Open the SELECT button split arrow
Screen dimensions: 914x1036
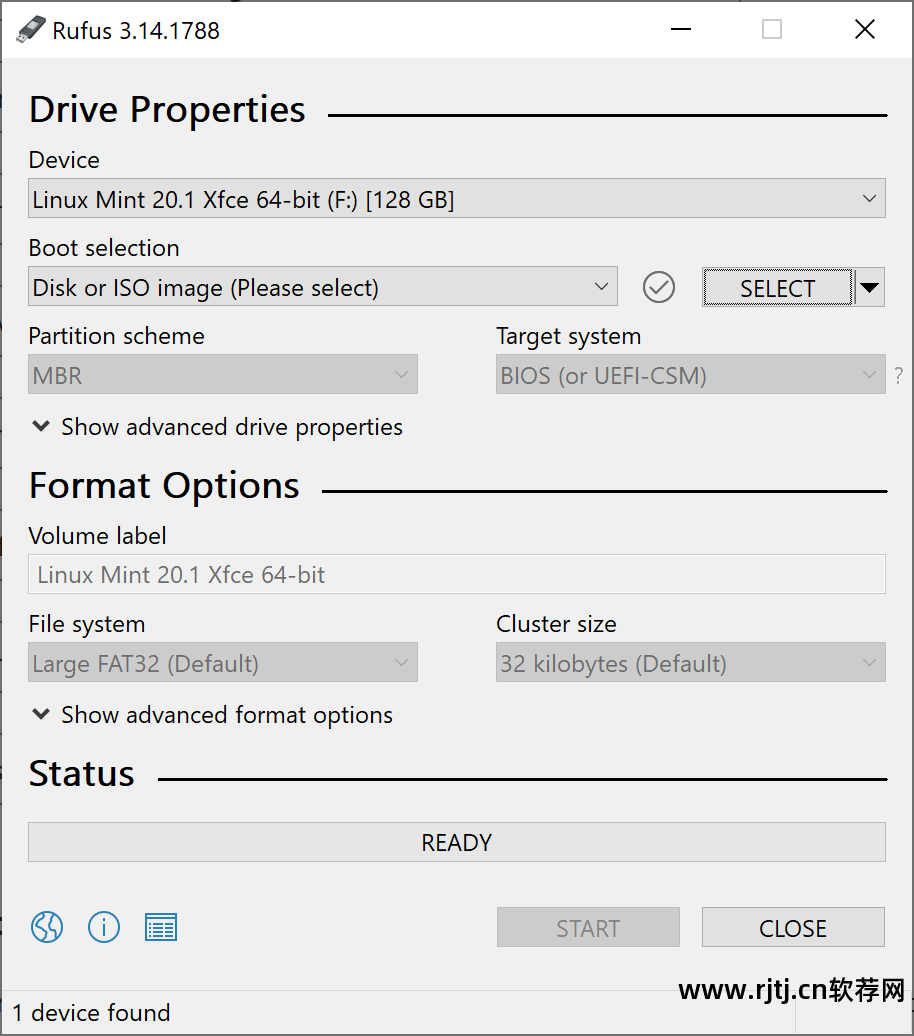coord(869,288)
